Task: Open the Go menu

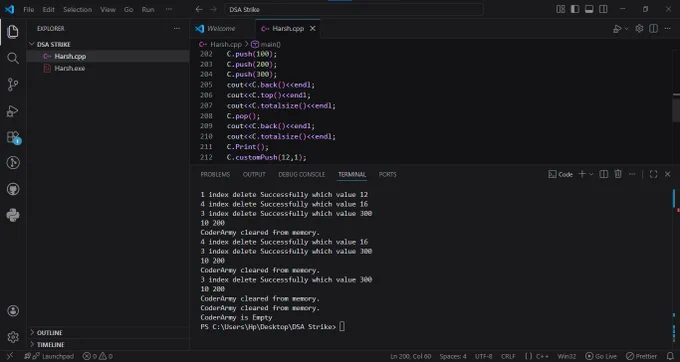Action: point(128,10)
